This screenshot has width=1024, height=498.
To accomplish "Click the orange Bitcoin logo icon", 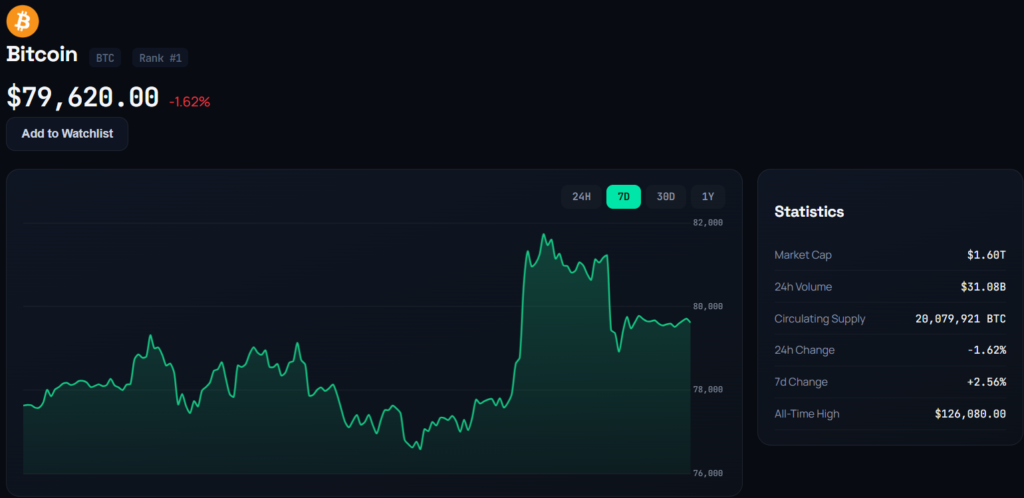I will 23,20.
